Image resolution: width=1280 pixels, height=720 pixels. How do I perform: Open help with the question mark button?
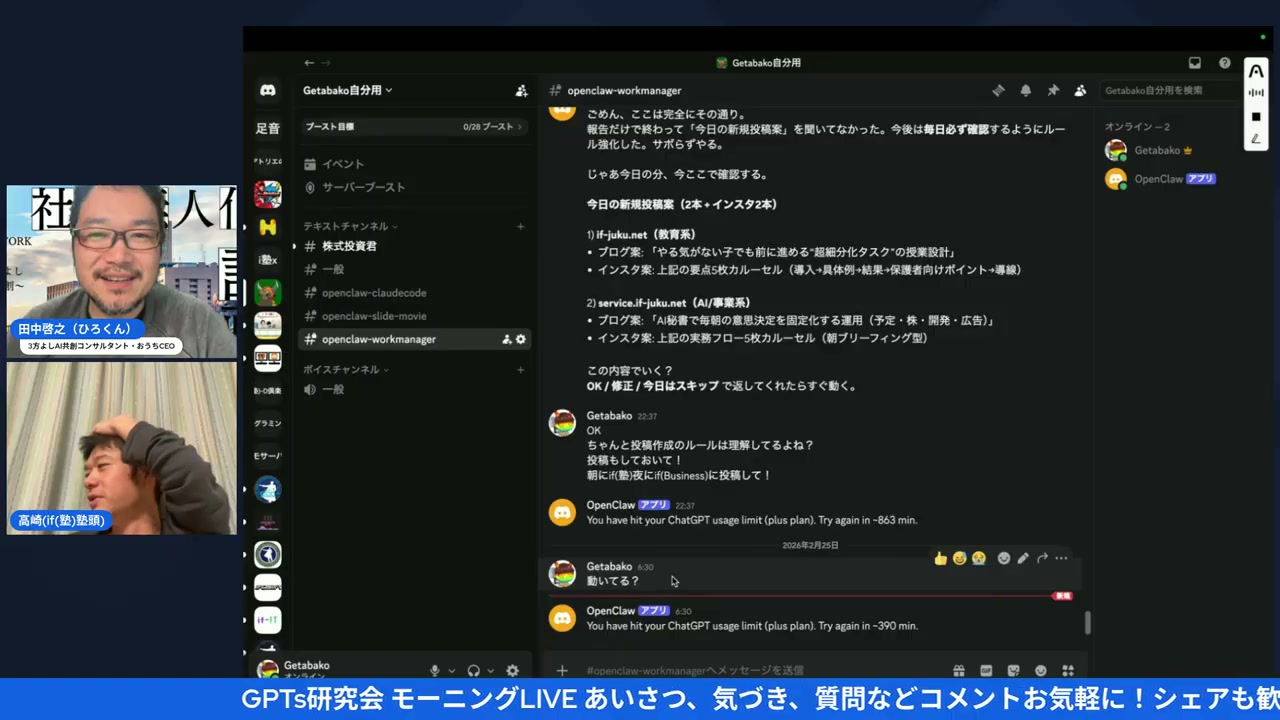click(x=1224, y=63)
